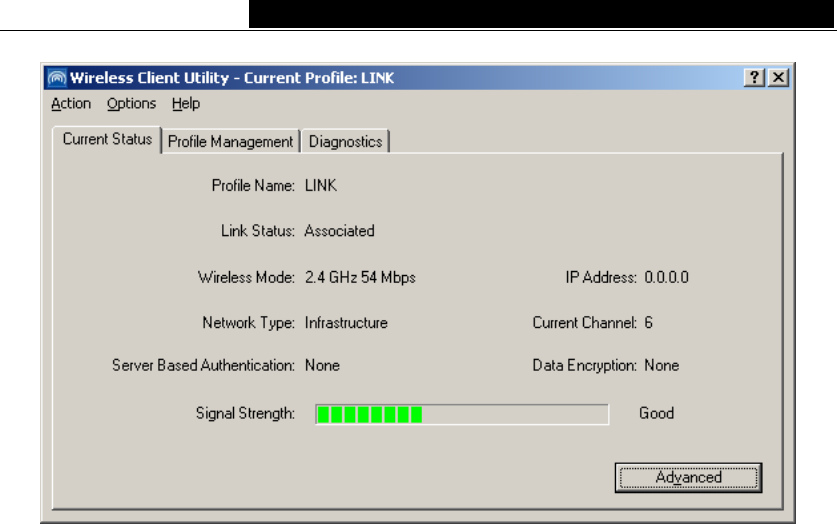Click the 'Wireless Mode:' label
Image resolution: width=837 pixels, height=524 pixels.
click(x=246, y=277)
